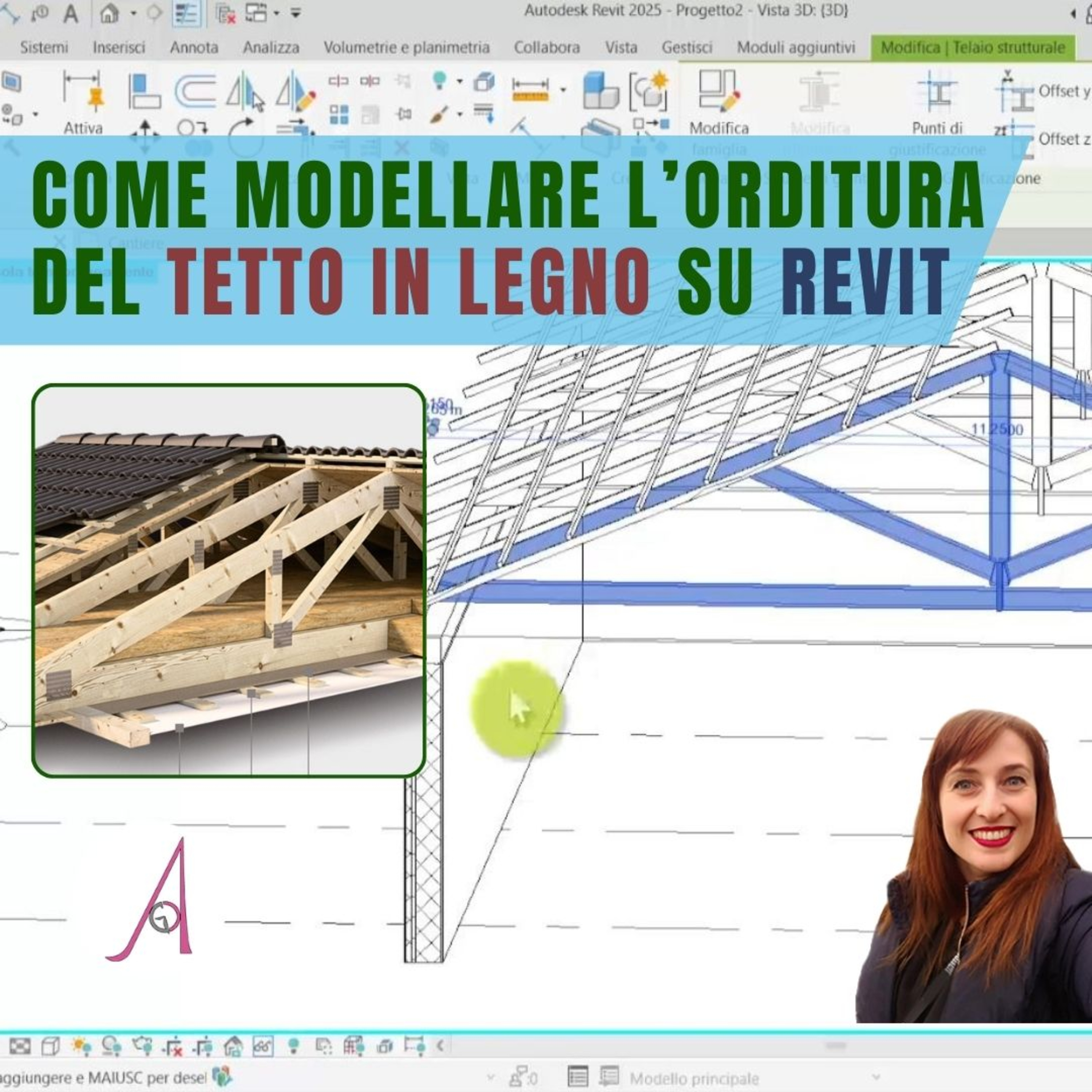The height and width of the screenshot is (1092, 1092).
Task: Open Modello principale design options dropdown
Action: [755, 1079]
